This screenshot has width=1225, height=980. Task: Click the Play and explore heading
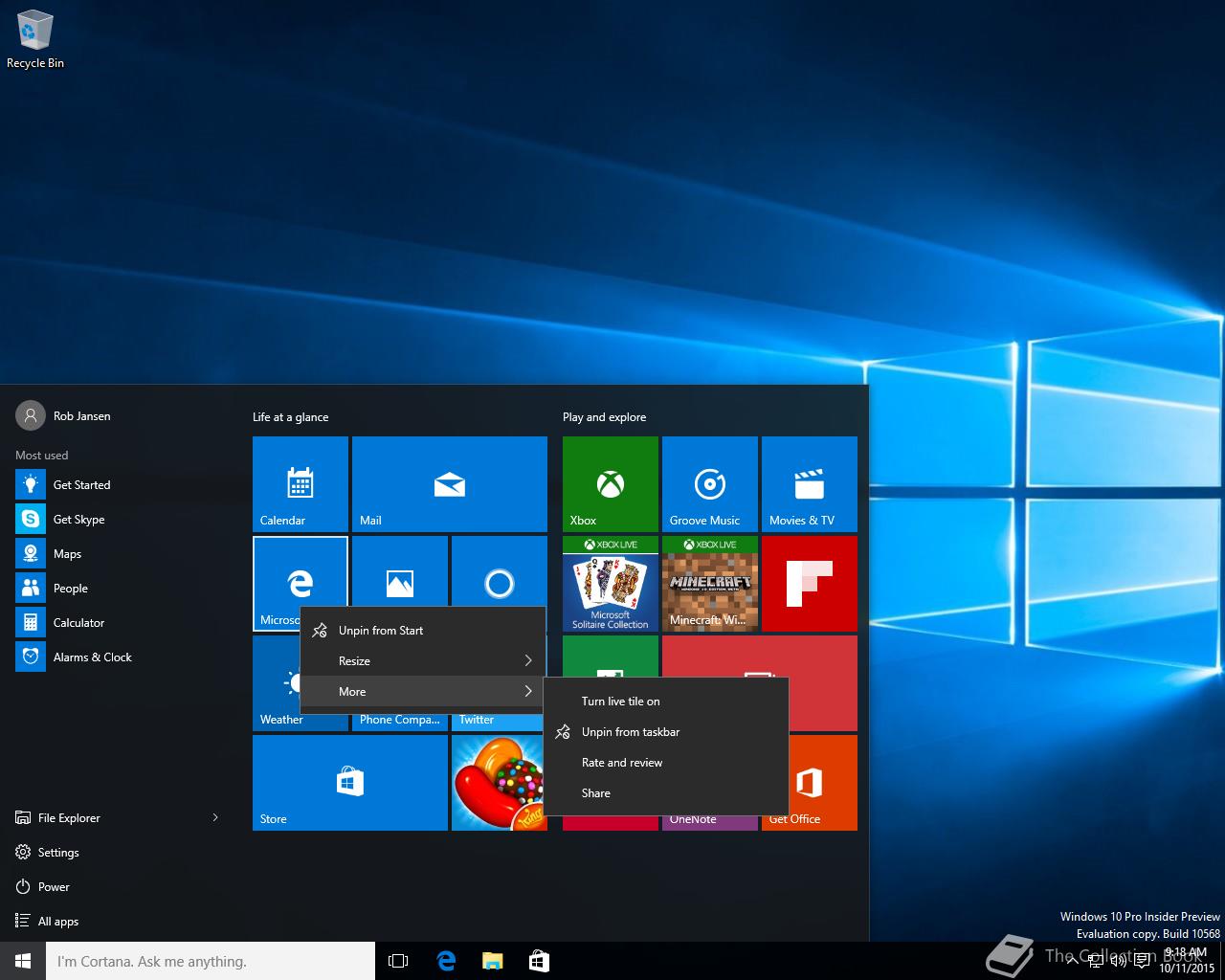coord(604,417)
